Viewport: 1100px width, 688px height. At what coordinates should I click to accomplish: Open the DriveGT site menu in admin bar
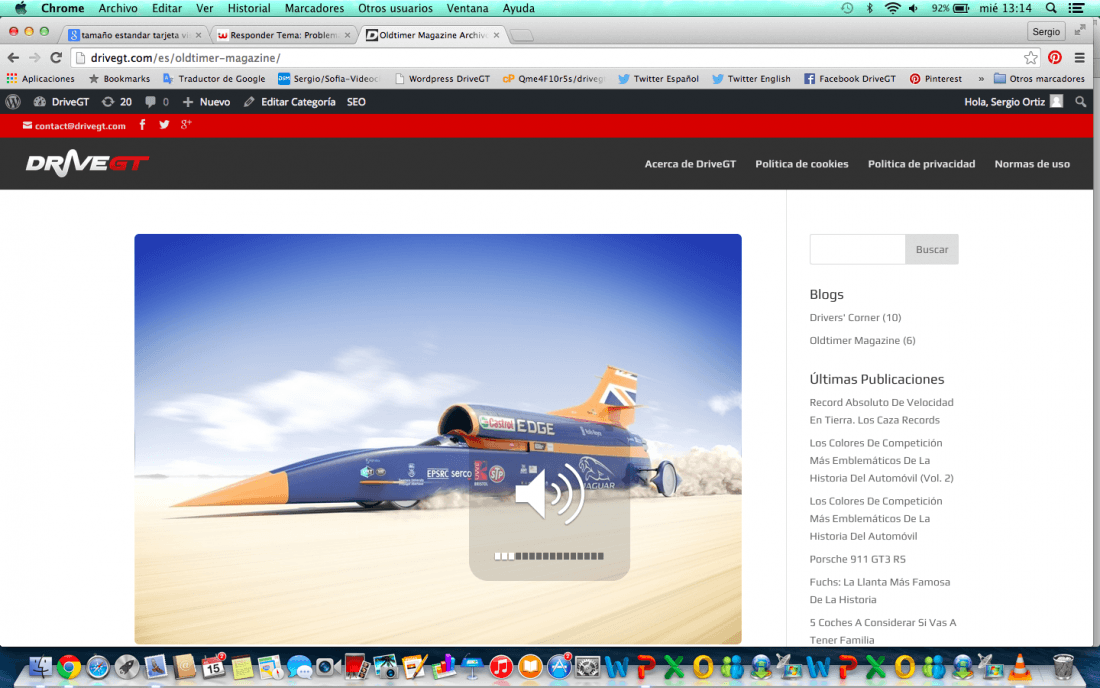pyautogui.click(x=61, y=102)
